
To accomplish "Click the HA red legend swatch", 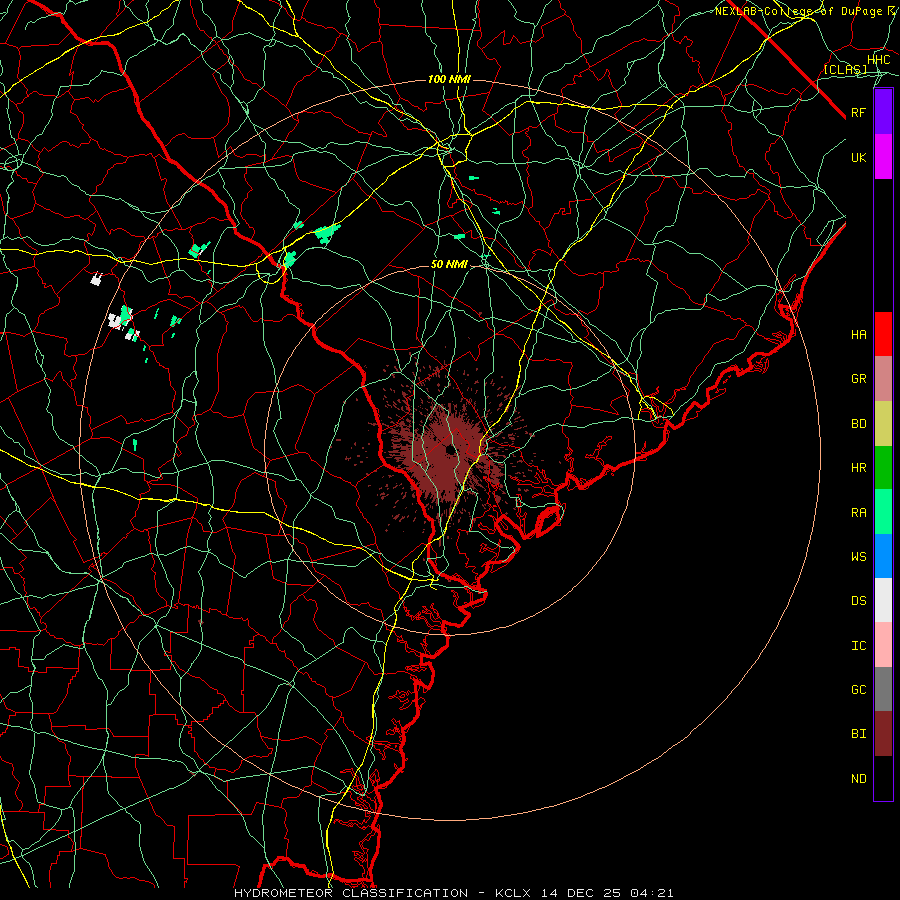I will [x=883, y=334].
